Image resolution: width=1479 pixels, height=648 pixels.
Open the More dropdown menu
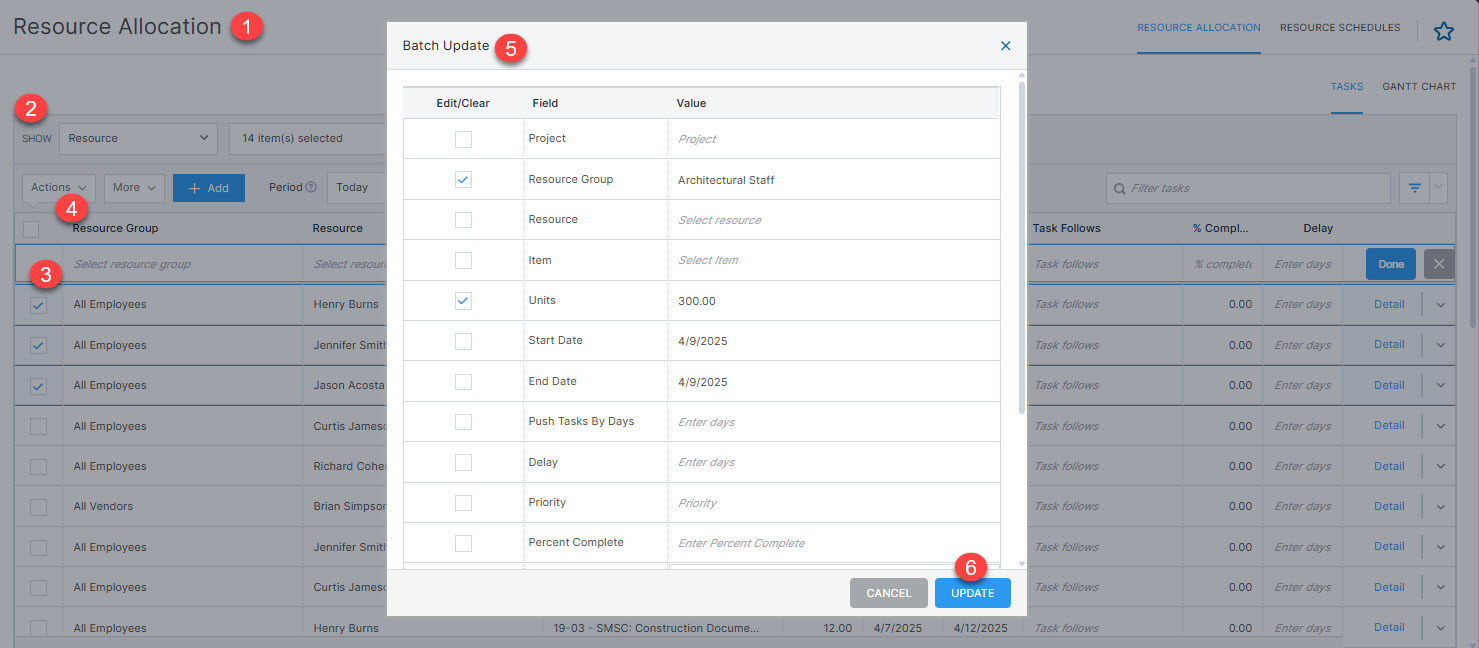point(134,187)
